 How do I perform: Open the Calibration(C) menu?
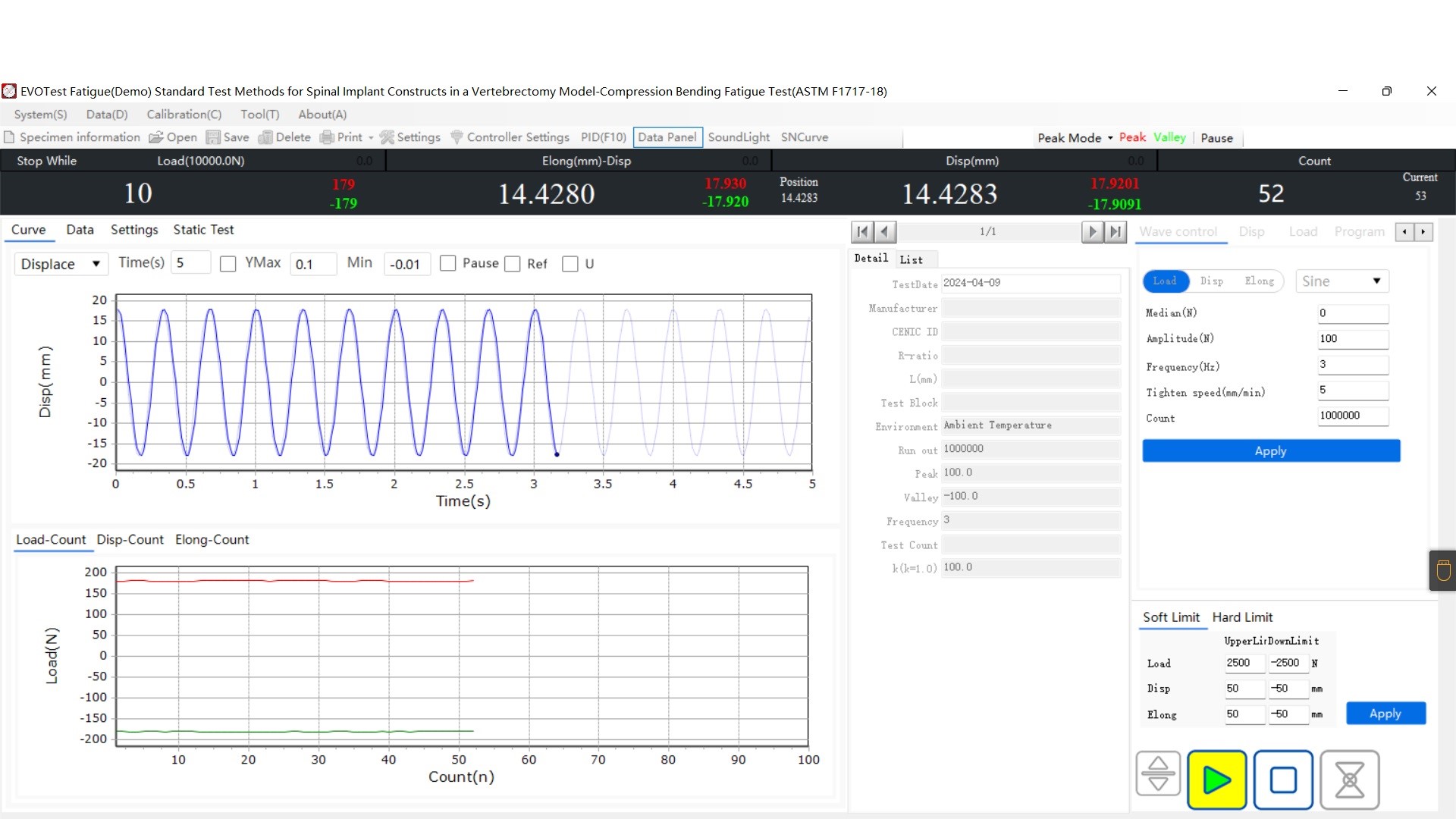point(184,115)
